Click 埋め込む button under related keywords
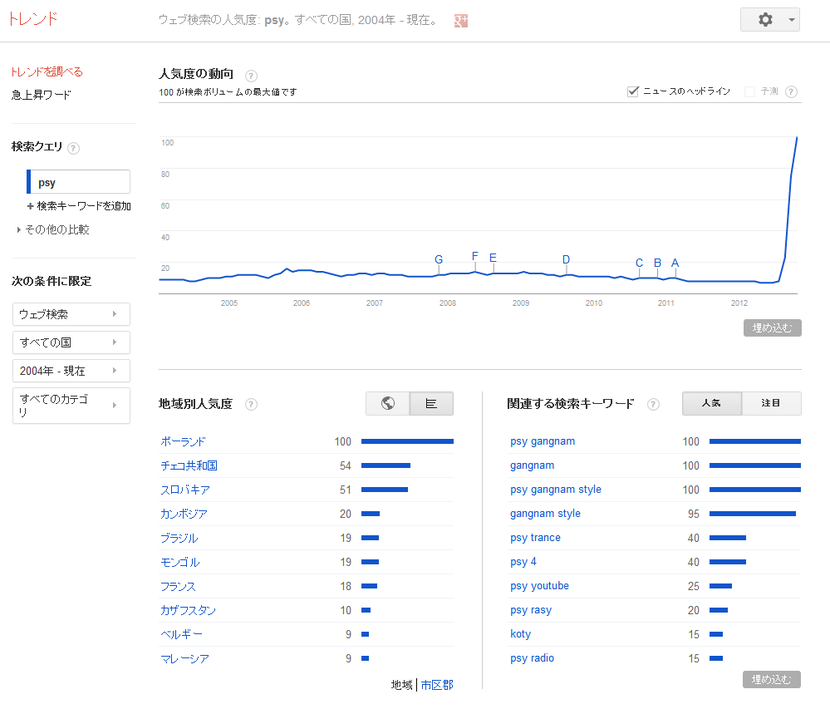 [x=772, y=679]
